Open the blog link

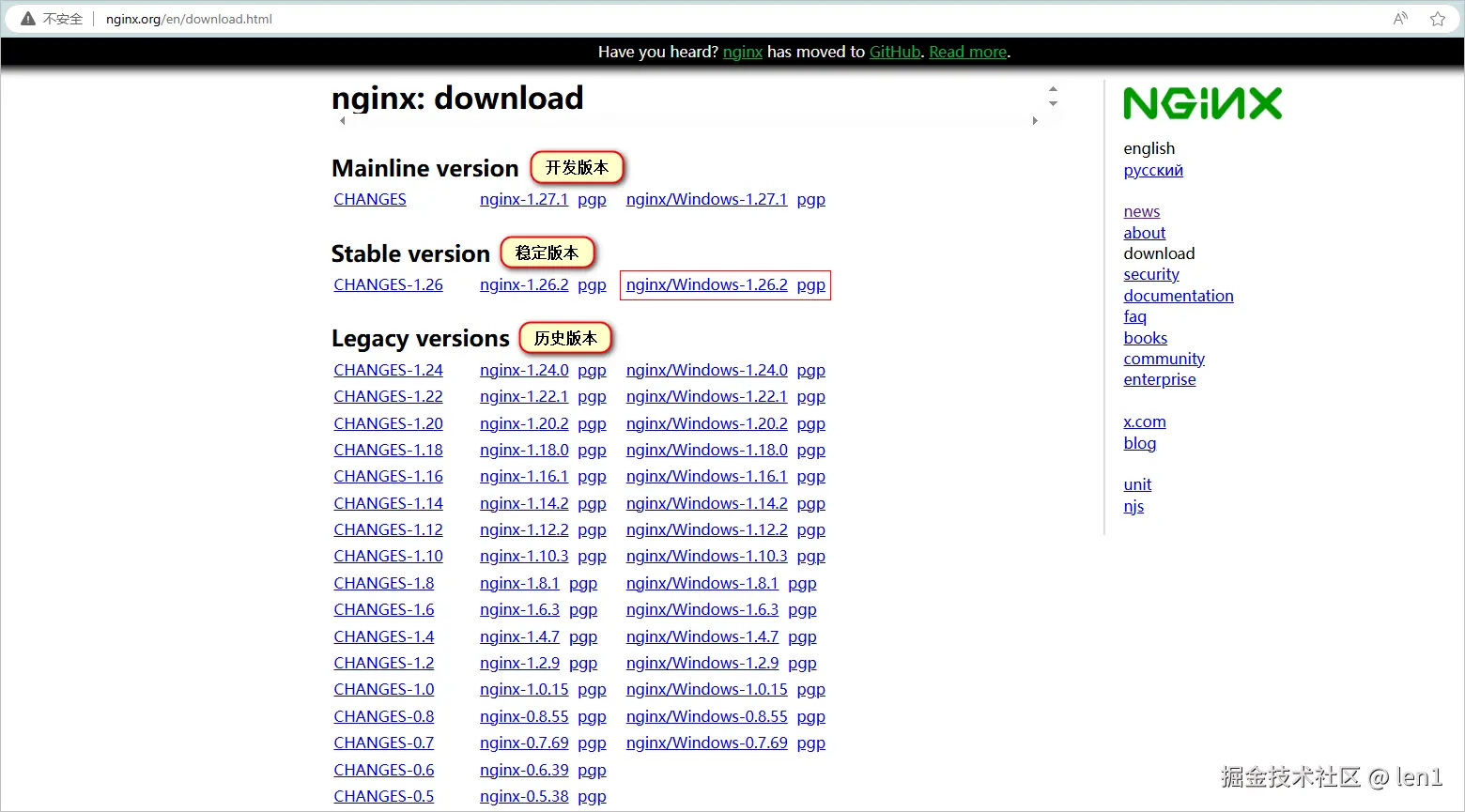coord(1140,443)
